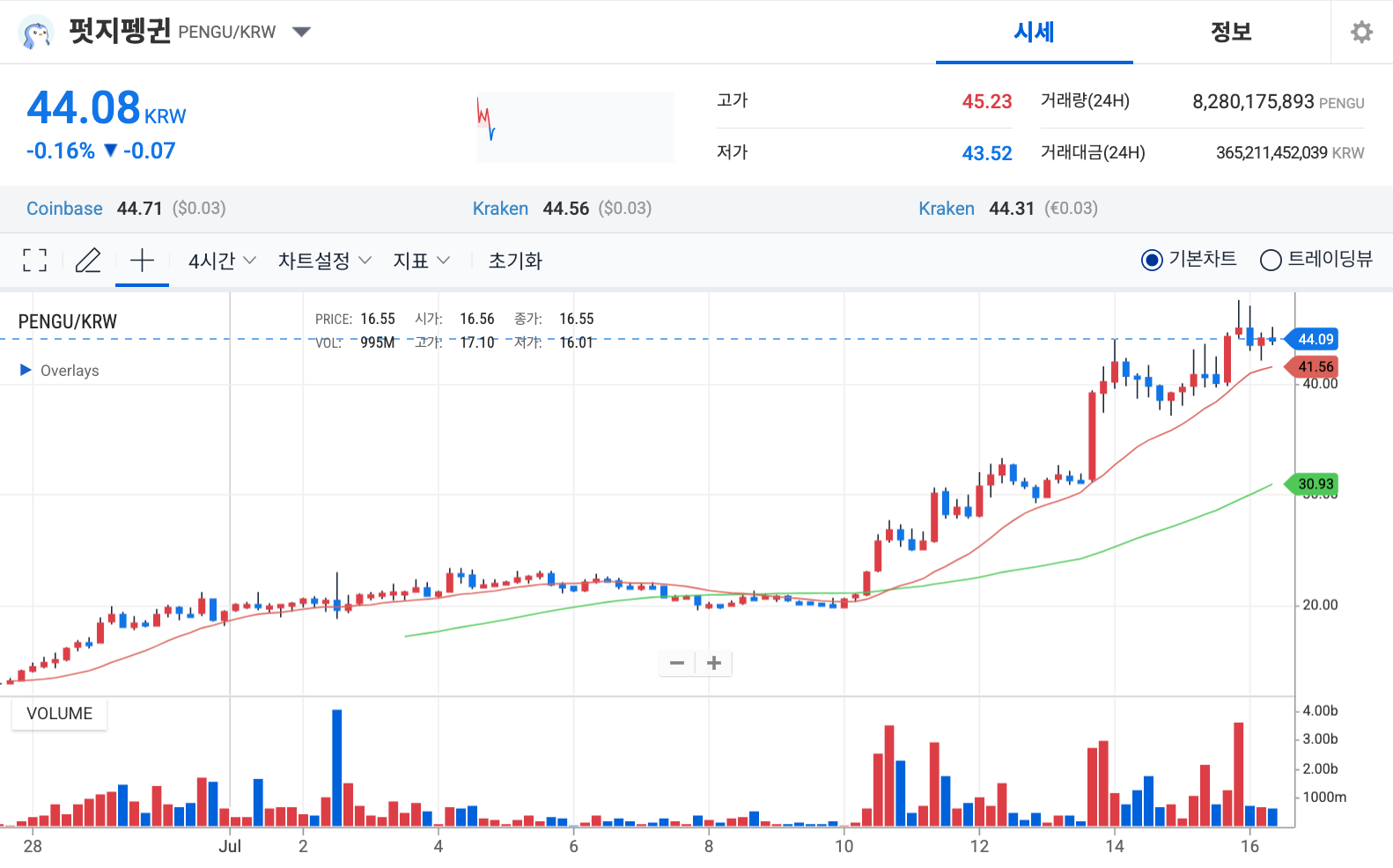
Task: Click the green 30.93 moving average tag
Action: pos(1312,483)
